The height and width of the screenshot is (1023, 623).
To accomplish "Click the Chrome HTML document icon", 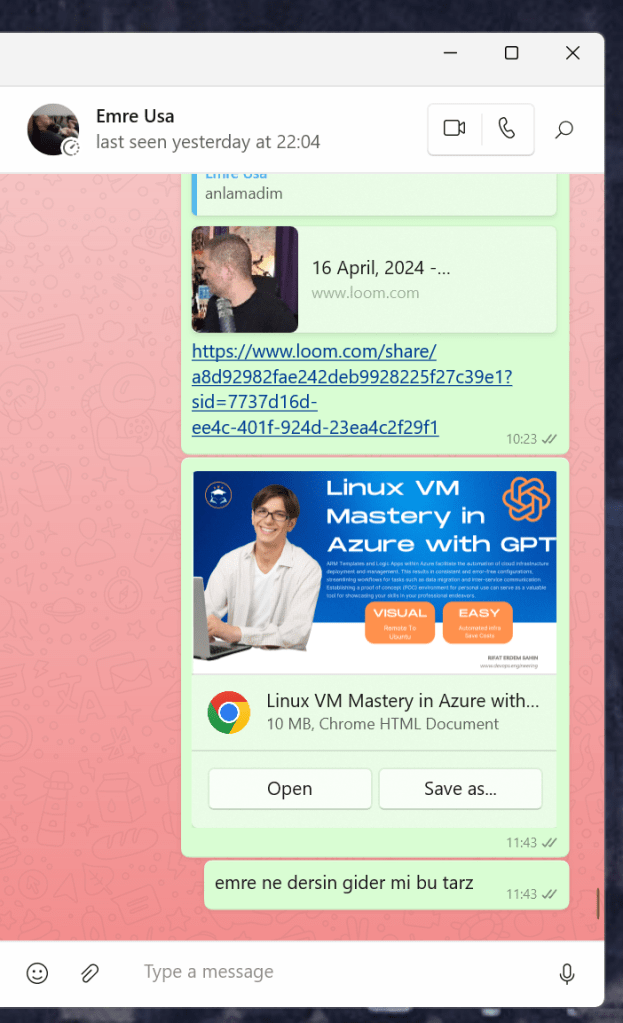I will [x=228, y=712].
